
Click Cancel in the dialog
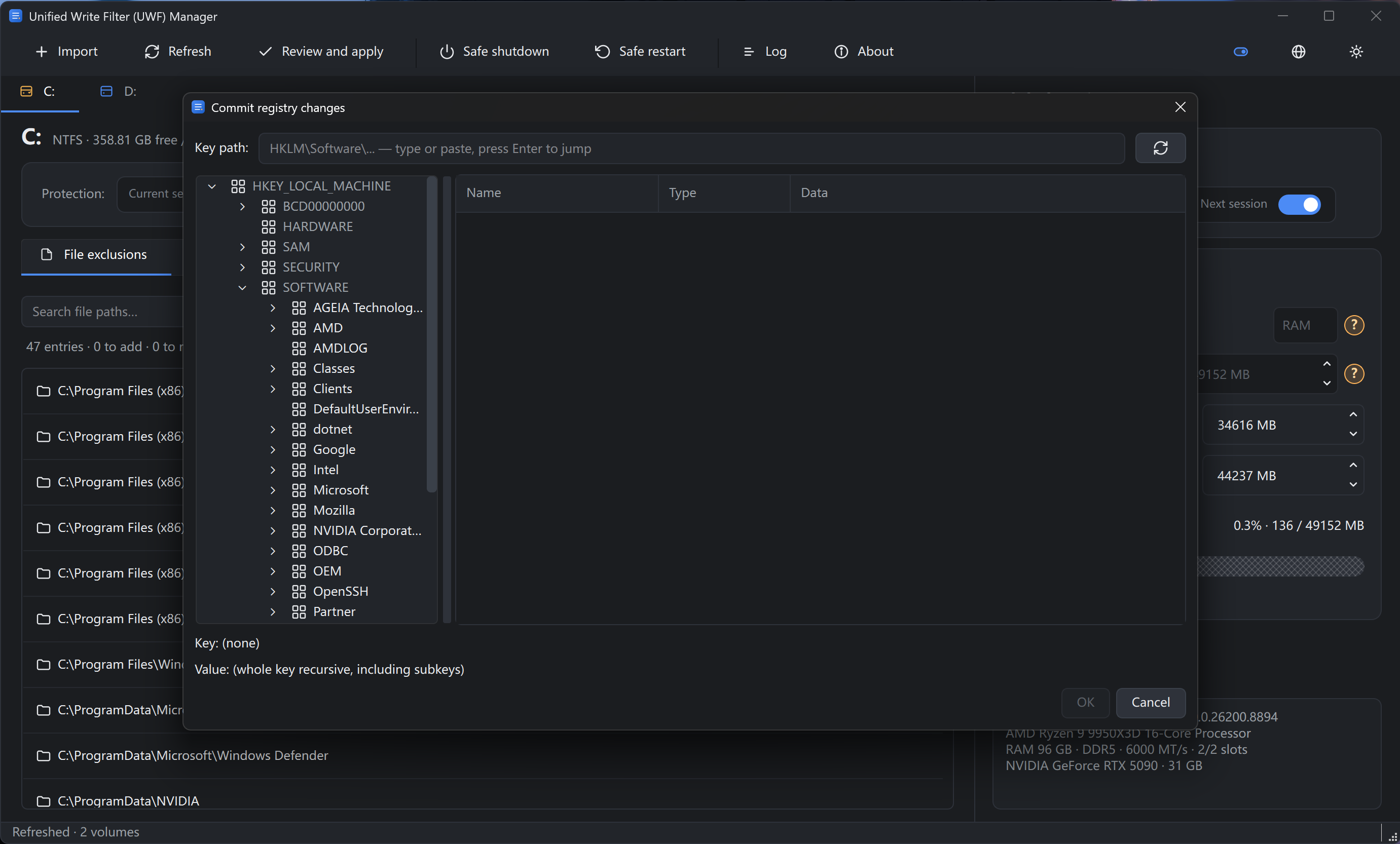(x=1151, y=703)
